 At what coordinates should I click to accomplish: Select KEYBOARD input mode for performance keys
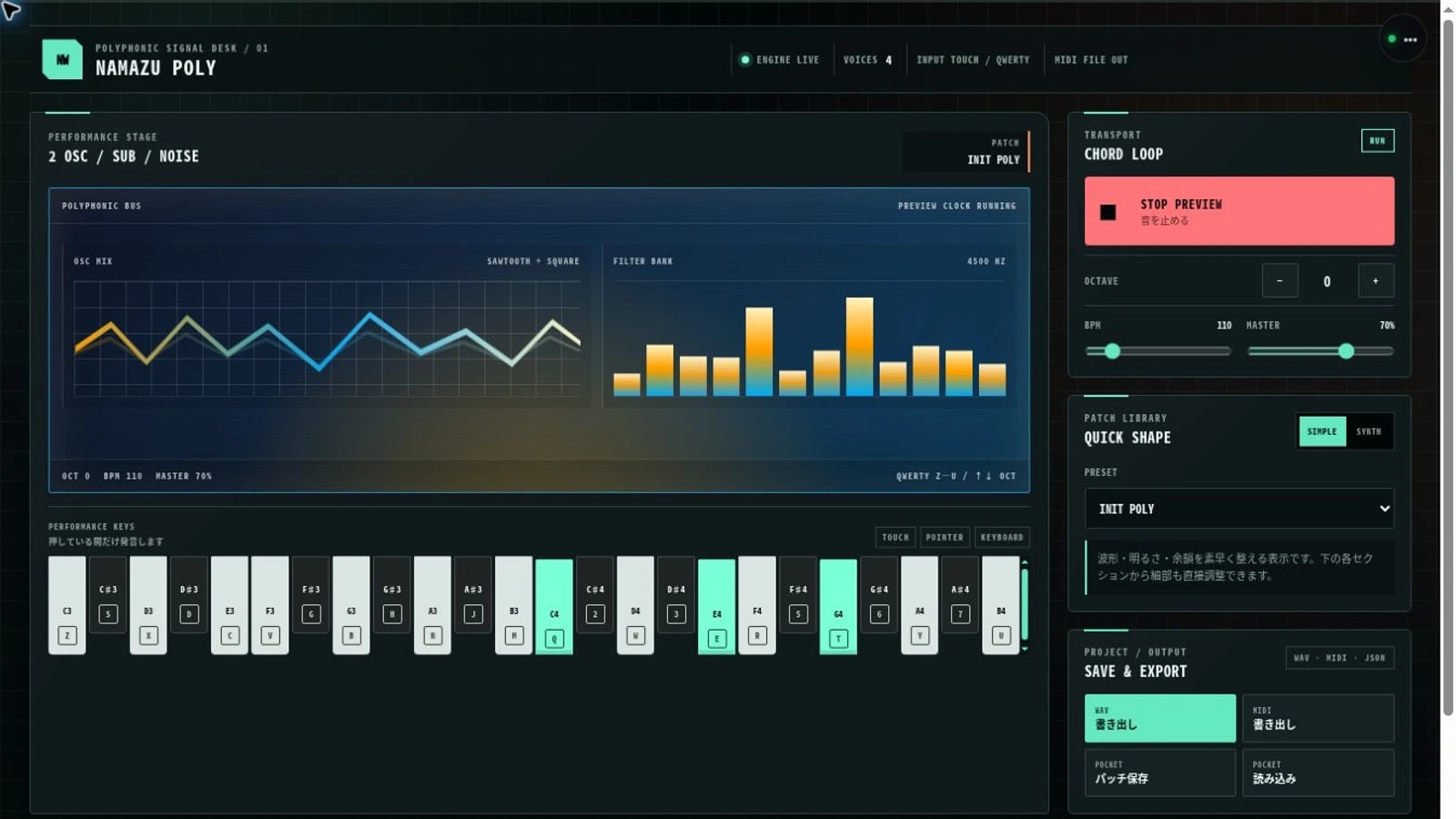[x=1002, y=537]
